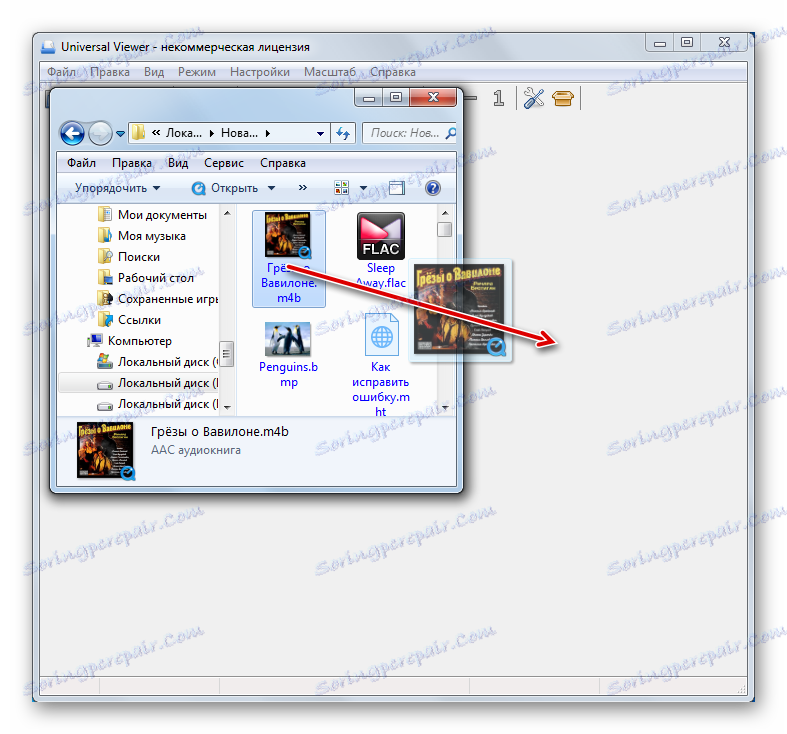
Task: Open Вид menu in Explorer window
Action: click(x=178, y=163)
